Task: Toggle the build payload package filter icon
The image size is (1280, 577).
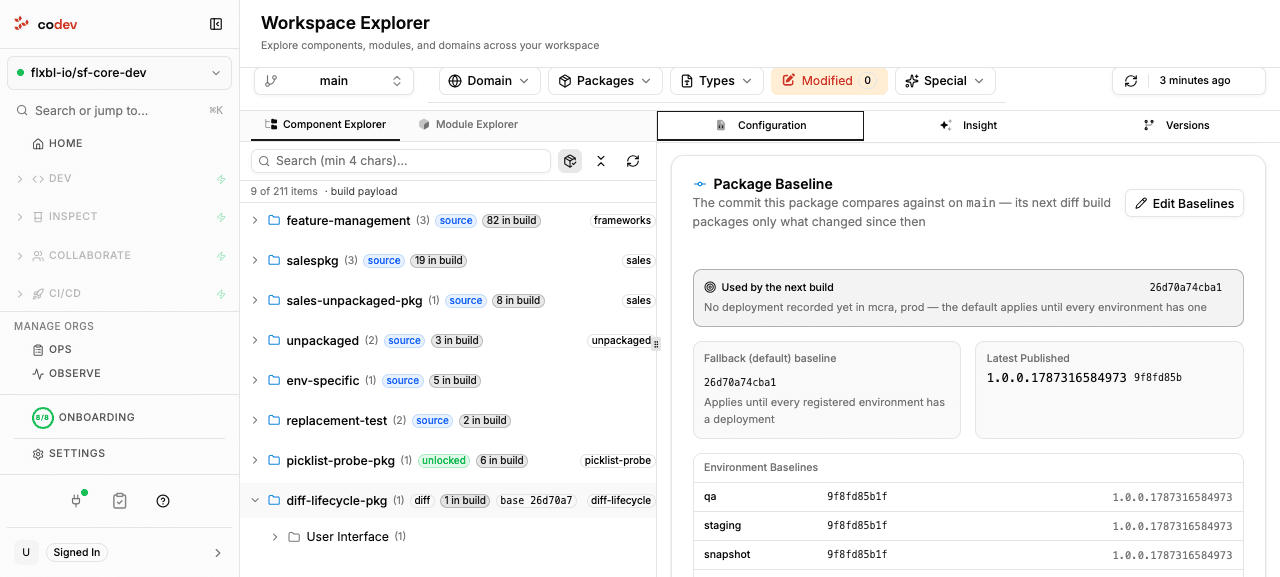Action: click(570, 161)
